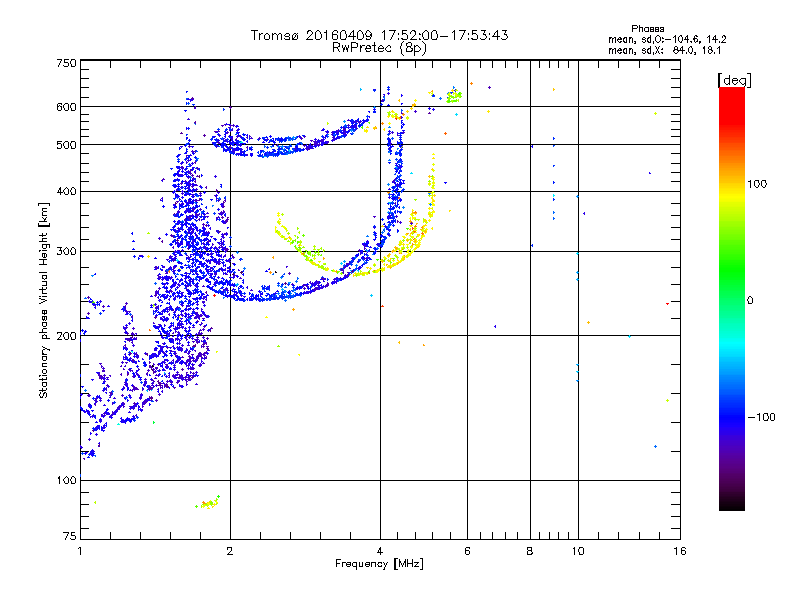
Task: Click the x-axis label '1'
Action: (x=80, y=551)
